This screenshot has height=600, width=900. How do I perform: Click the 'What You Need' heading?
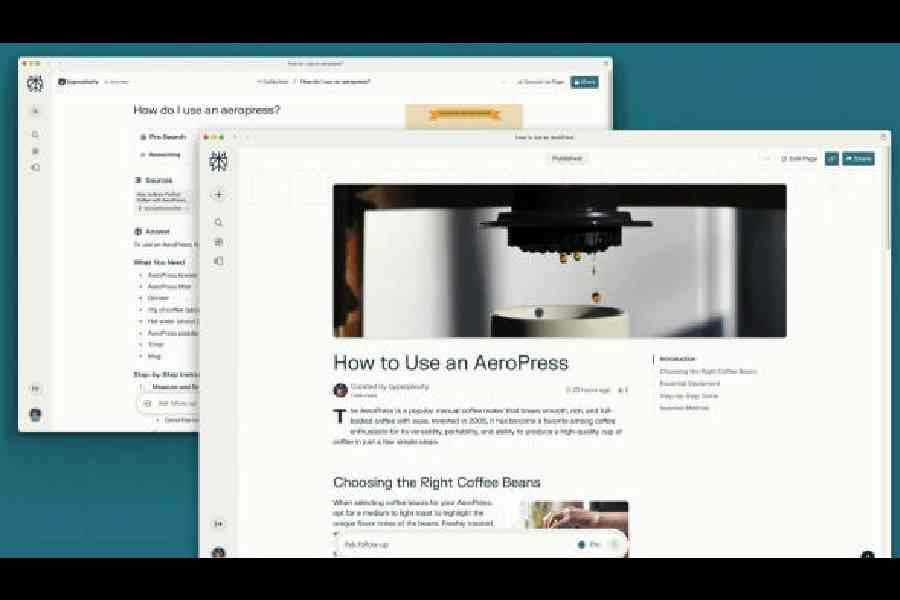pos(160,262)
